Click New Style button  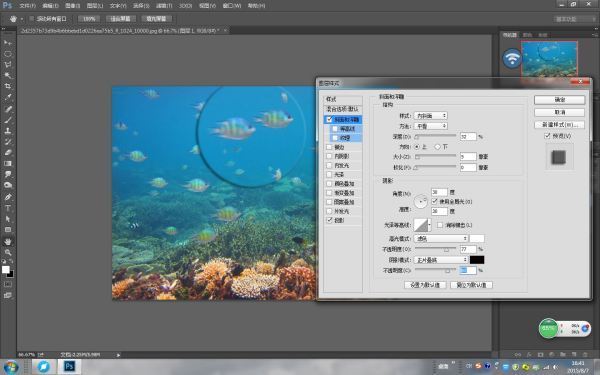click(x=559, y=125)
